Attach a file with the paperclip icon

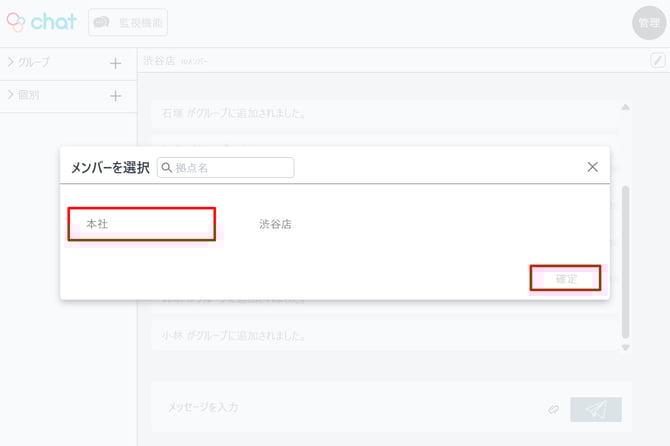[552, 409]
